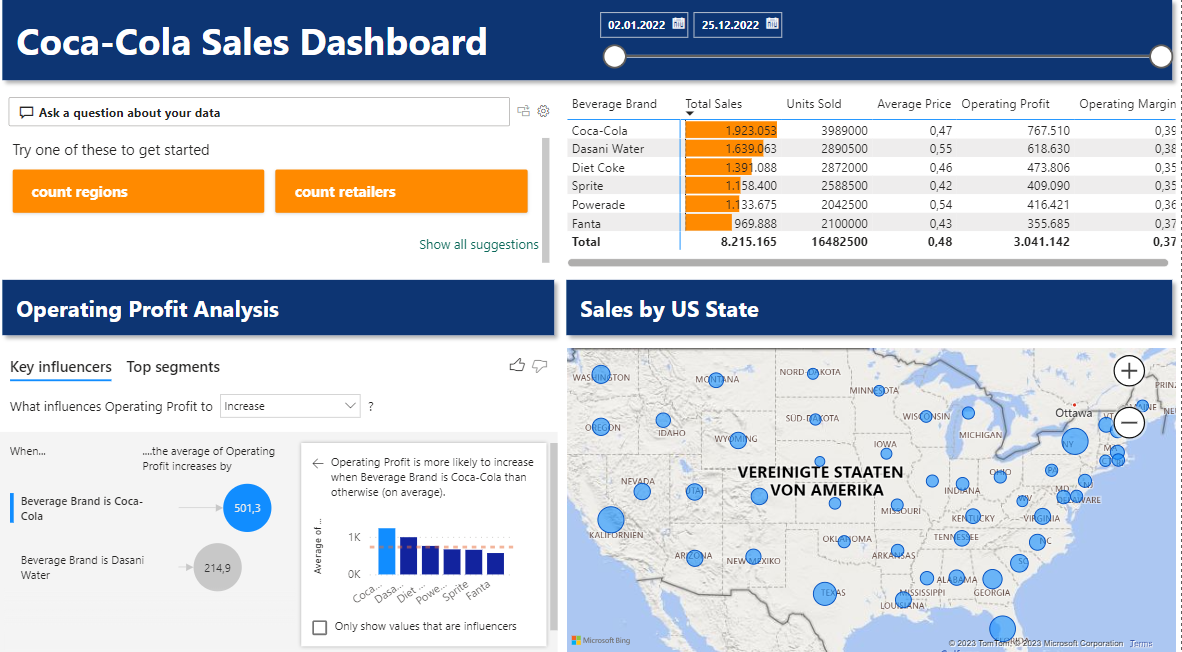Zoom in on the US map

(1129, 371)
